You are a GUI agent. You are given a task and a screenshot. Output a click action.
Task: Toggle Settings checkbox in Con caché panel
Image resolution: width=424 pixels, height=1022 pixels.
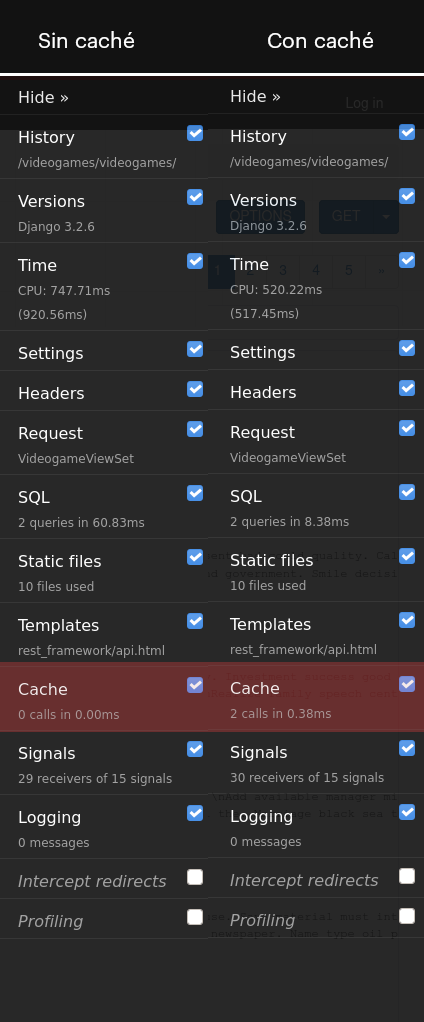(407, 348)
